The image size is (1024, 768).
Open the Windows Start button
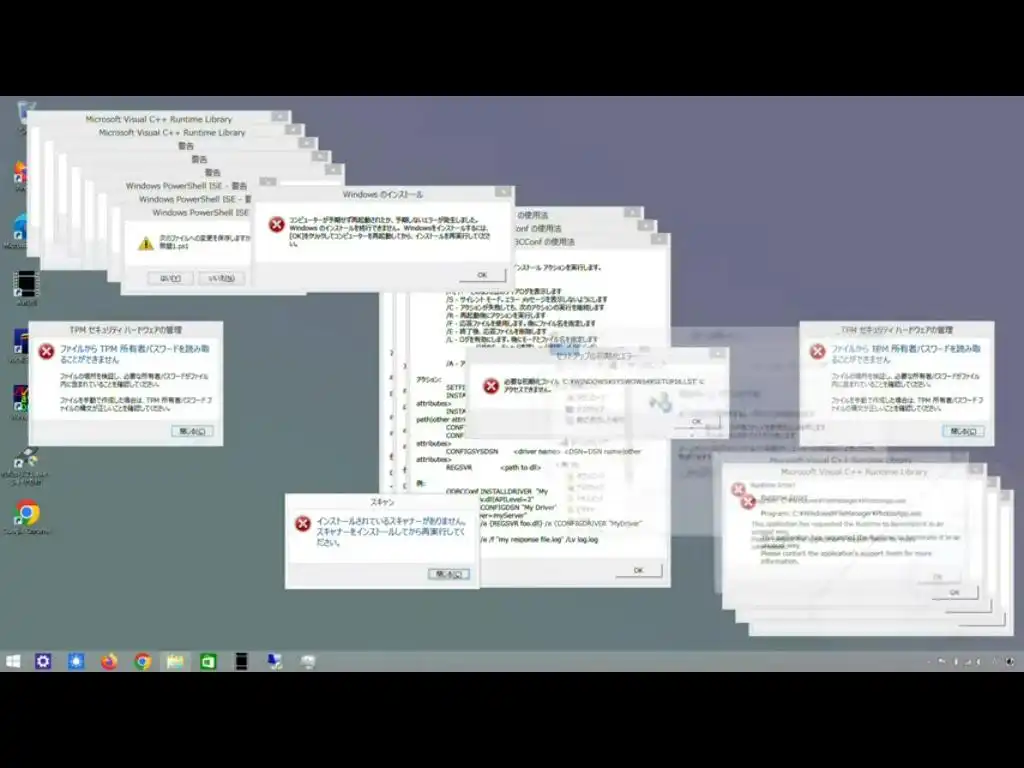pyautogui.click(x=13, y=662)
